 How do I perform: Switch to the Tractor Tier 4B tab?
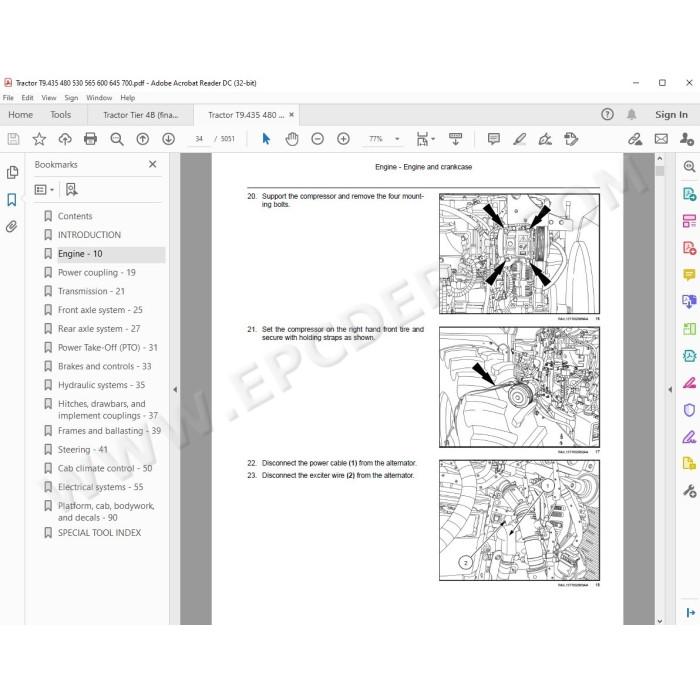(x=140, y=115)
